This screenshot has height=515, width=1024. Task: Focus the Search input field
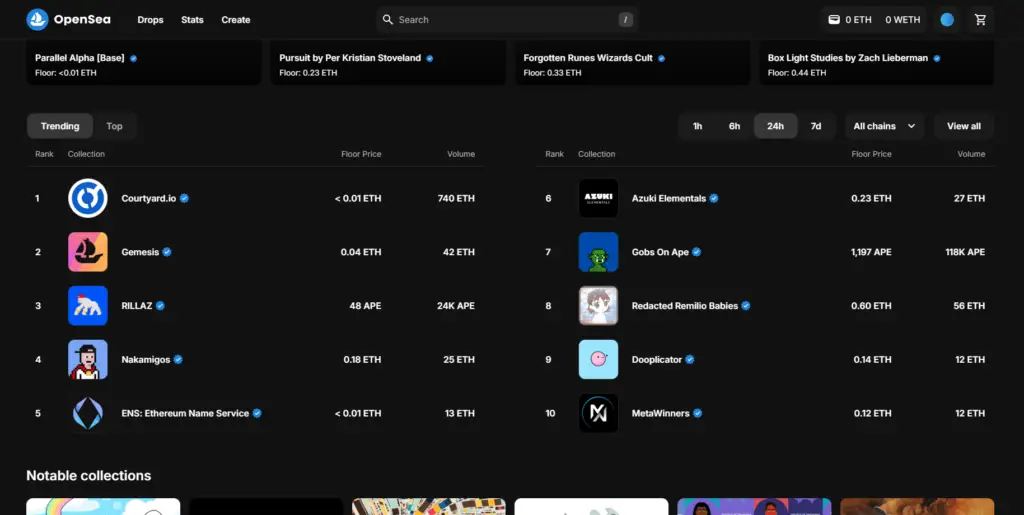(x=507, y=20)
